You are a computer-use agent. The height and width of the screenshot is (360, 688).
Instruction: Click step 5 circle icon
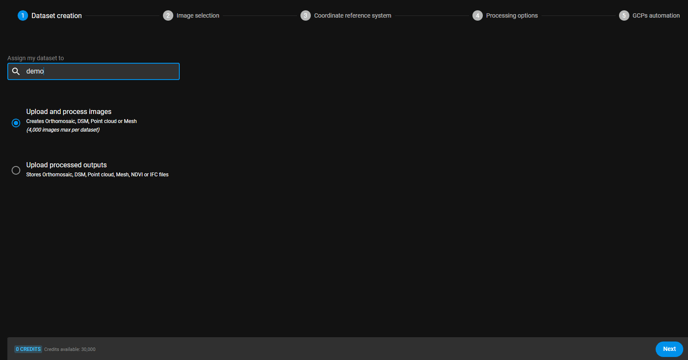624,15
